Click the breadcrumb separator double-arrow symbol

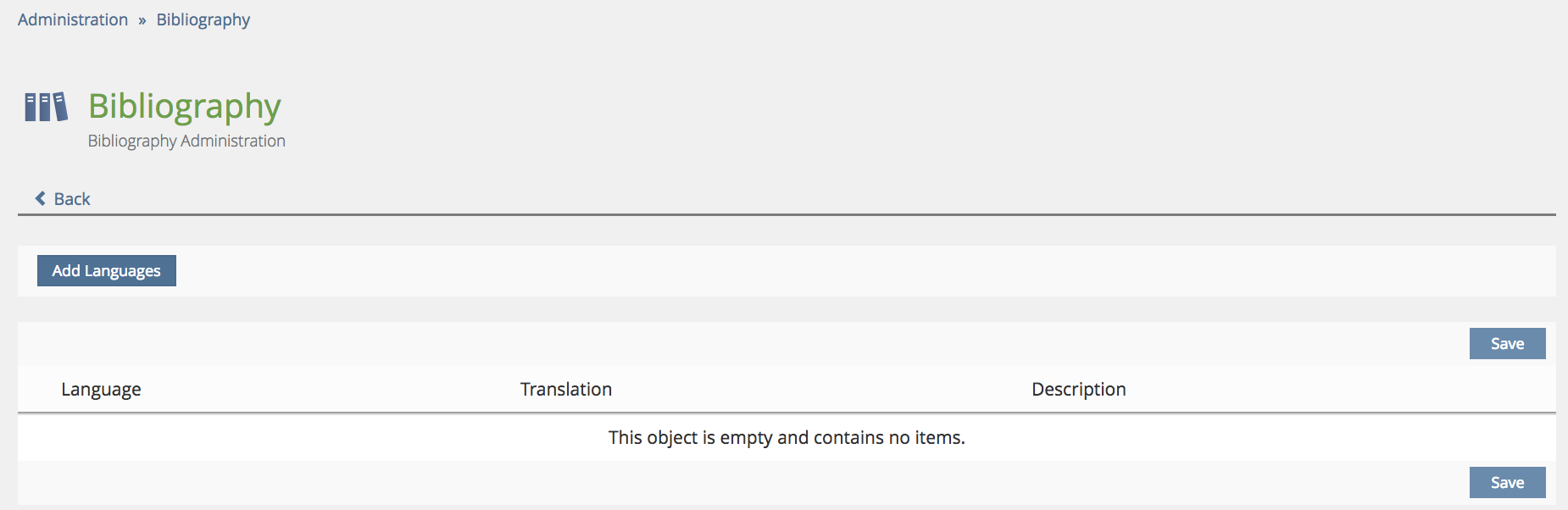point(142,20)
